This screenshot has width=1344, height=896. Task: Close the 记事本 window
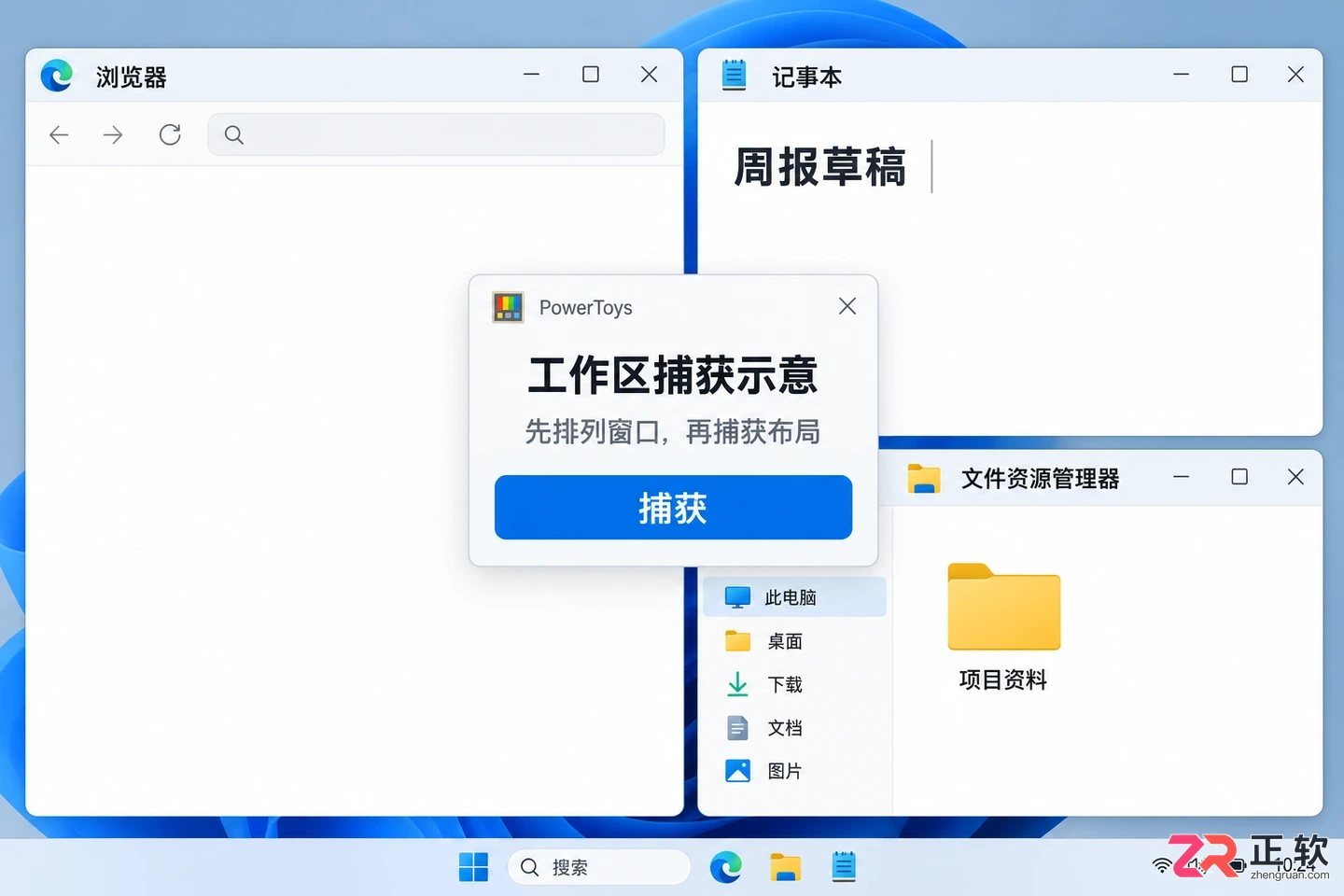pyautogui.click(x=1295, y=74)
